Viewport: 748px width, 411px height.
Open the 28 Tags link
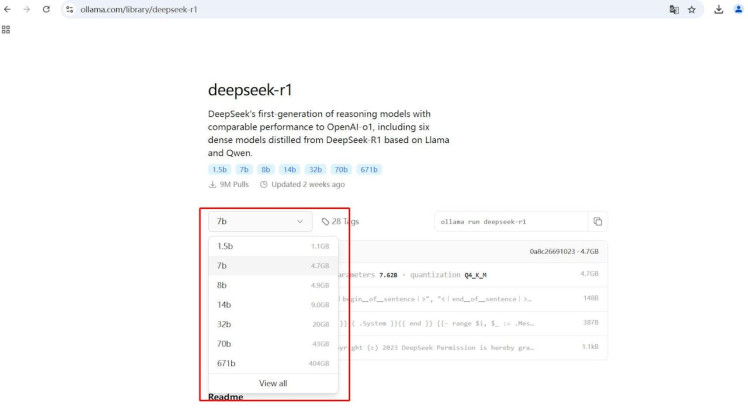coord(340,222)
